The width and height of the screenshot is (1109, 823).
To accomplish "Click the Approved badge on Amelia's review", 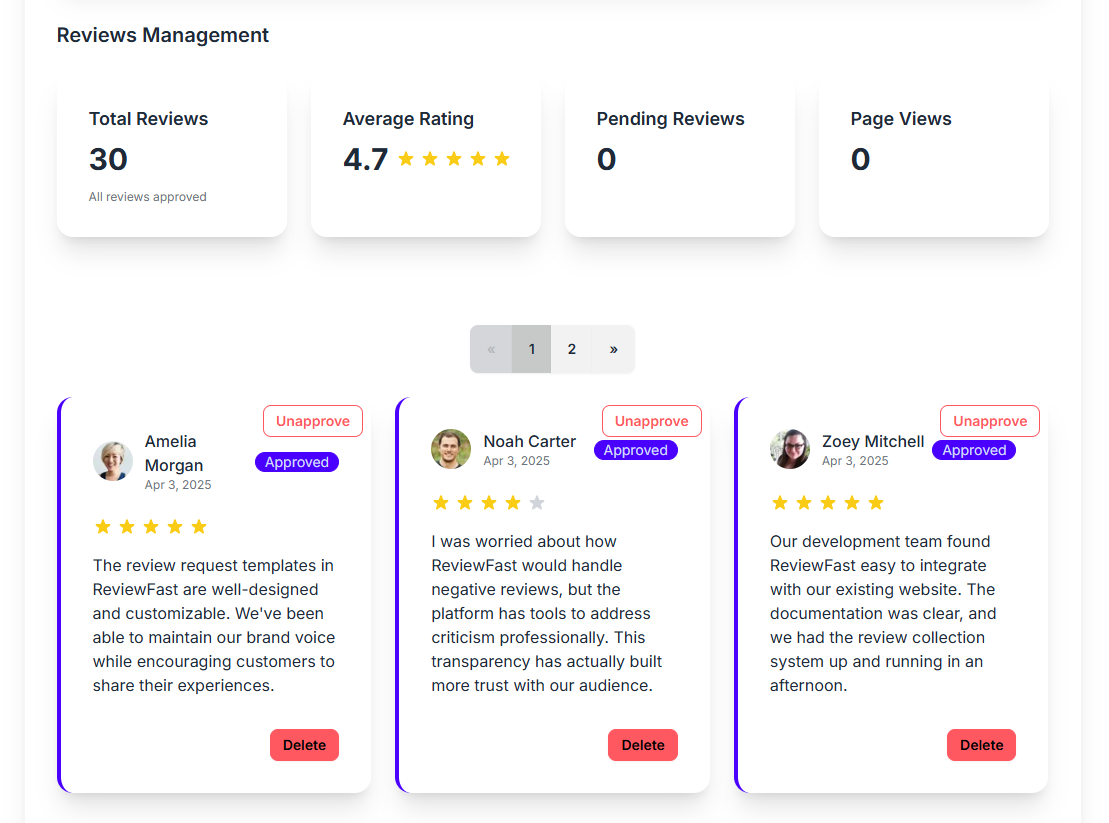I will [297, 462].
